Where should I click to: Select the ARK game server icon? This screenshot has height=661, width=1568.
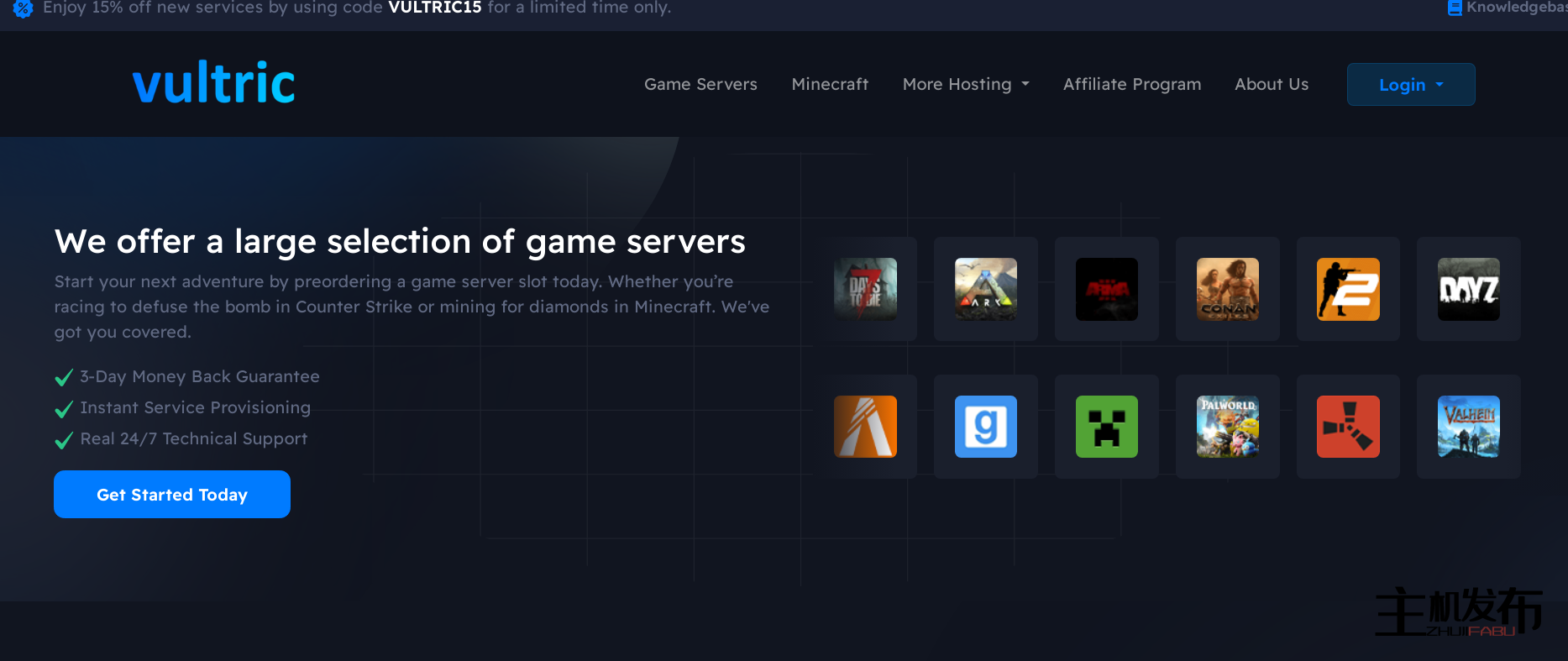(986, 289)
